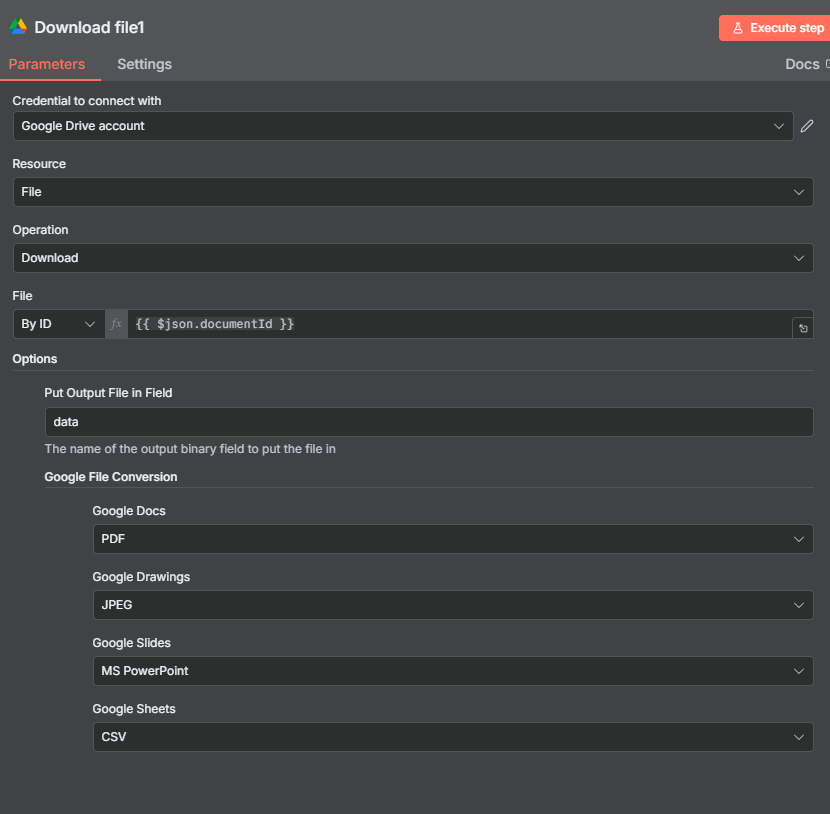Open Google Slides dropdown set to MS PowerPoint
Viewport: 830px width, 814px height.
point(453,671)
